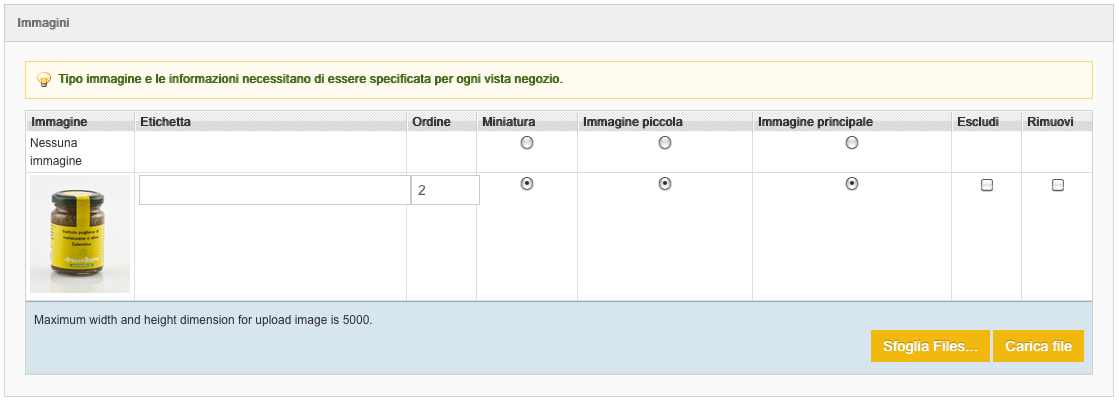The height and width of the screenshot is (402, 1119).
Task: Click the lightbulb notice icon
Action: (43, 79)
